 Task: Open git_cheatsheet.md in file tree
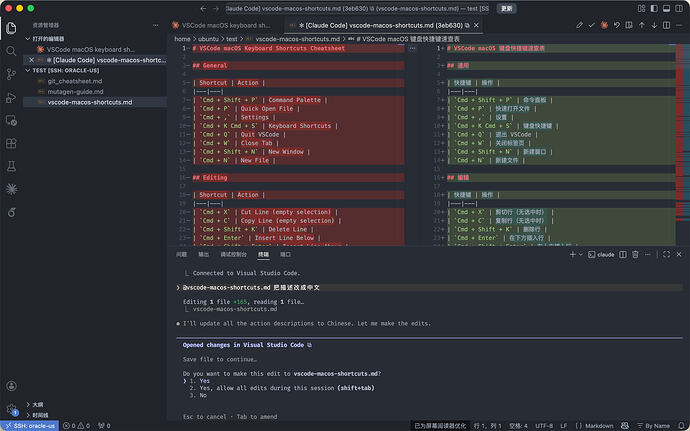pos(75,81)
